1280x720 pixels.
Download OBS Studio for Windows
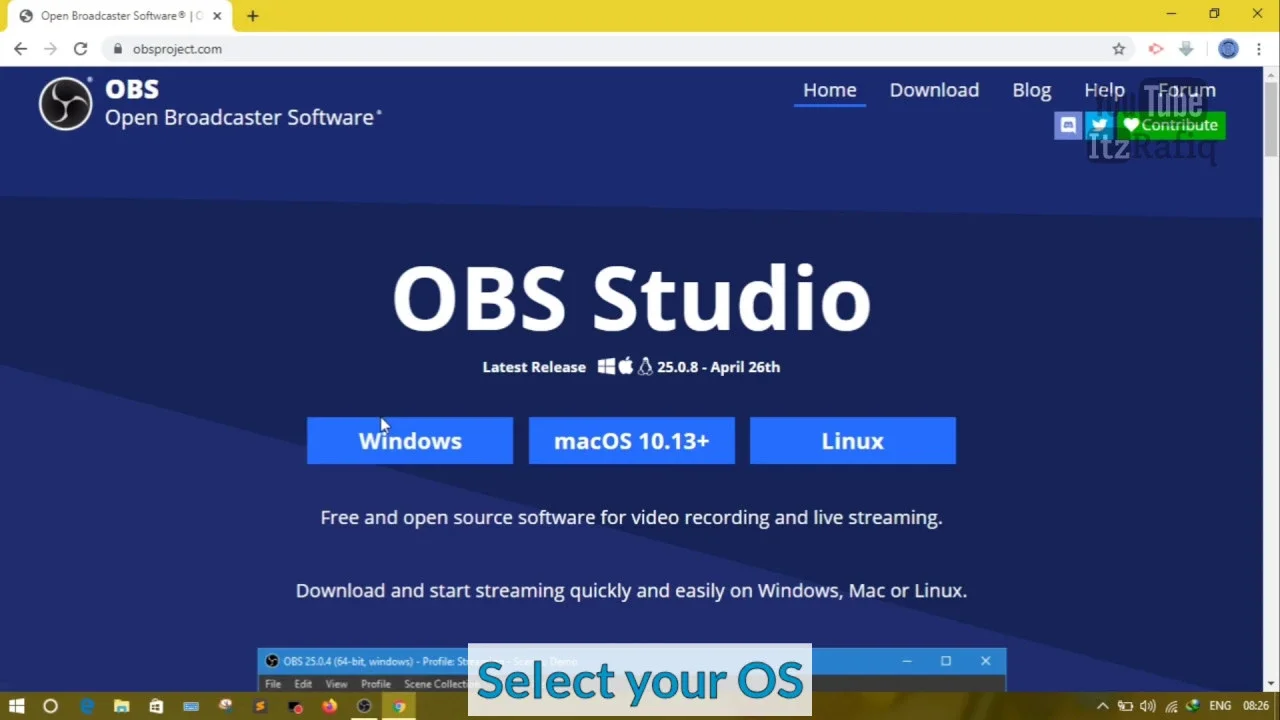410,441
